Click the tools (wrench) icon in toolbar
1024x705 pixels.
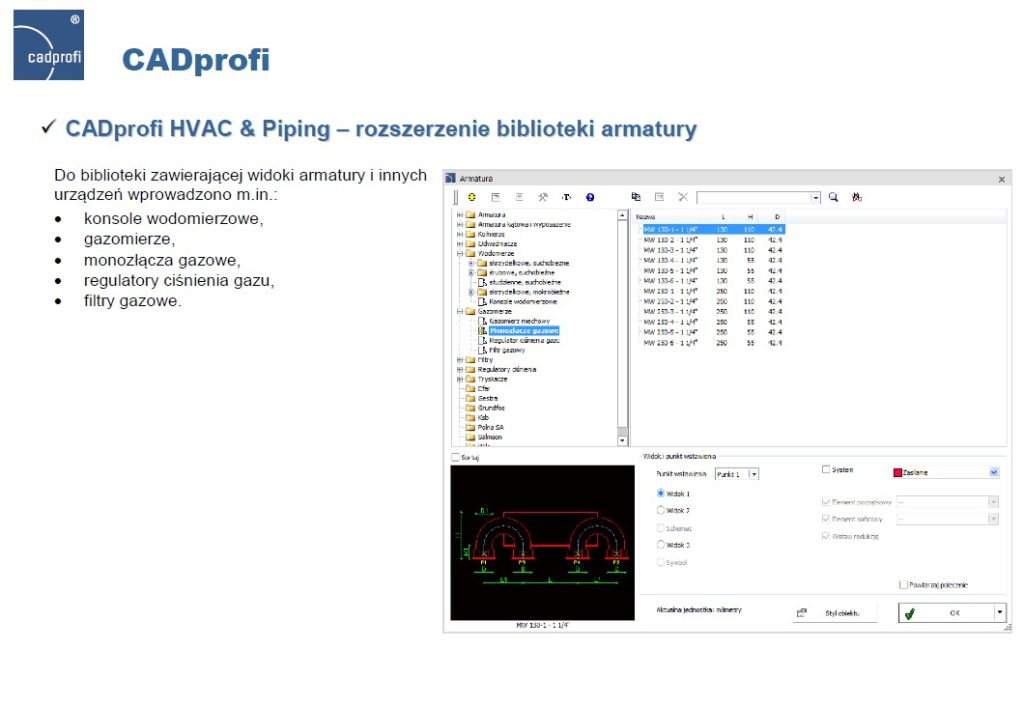tap(544, 197)
